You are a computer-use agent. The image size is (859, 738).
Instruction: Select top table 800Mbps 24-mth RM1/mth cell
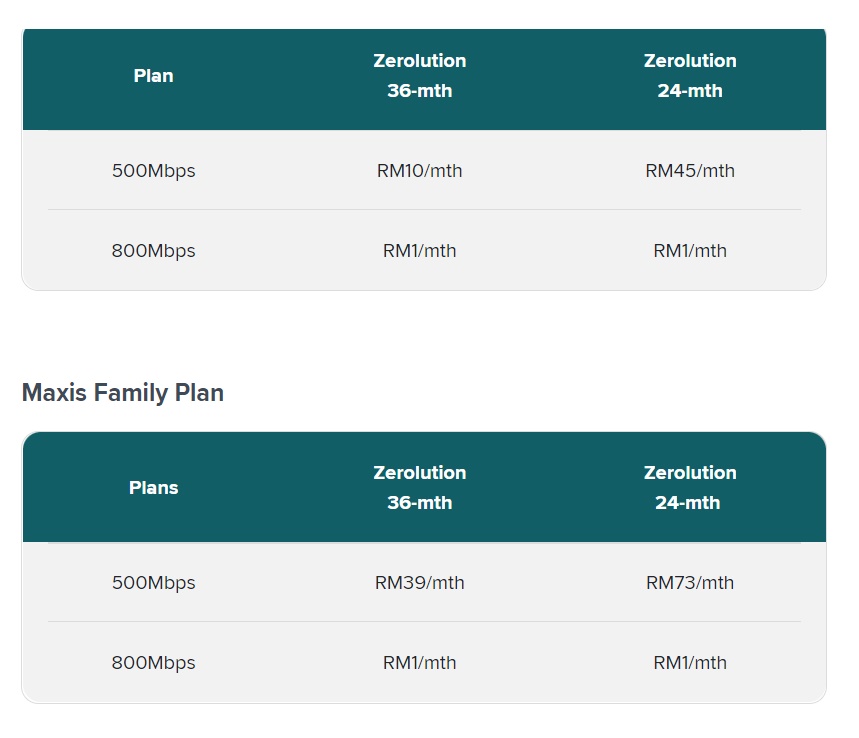point(690,250)
